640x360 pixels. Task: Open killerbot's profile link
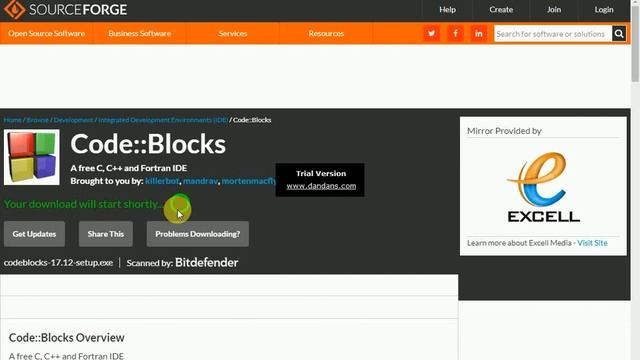click(x=162, y=181)
